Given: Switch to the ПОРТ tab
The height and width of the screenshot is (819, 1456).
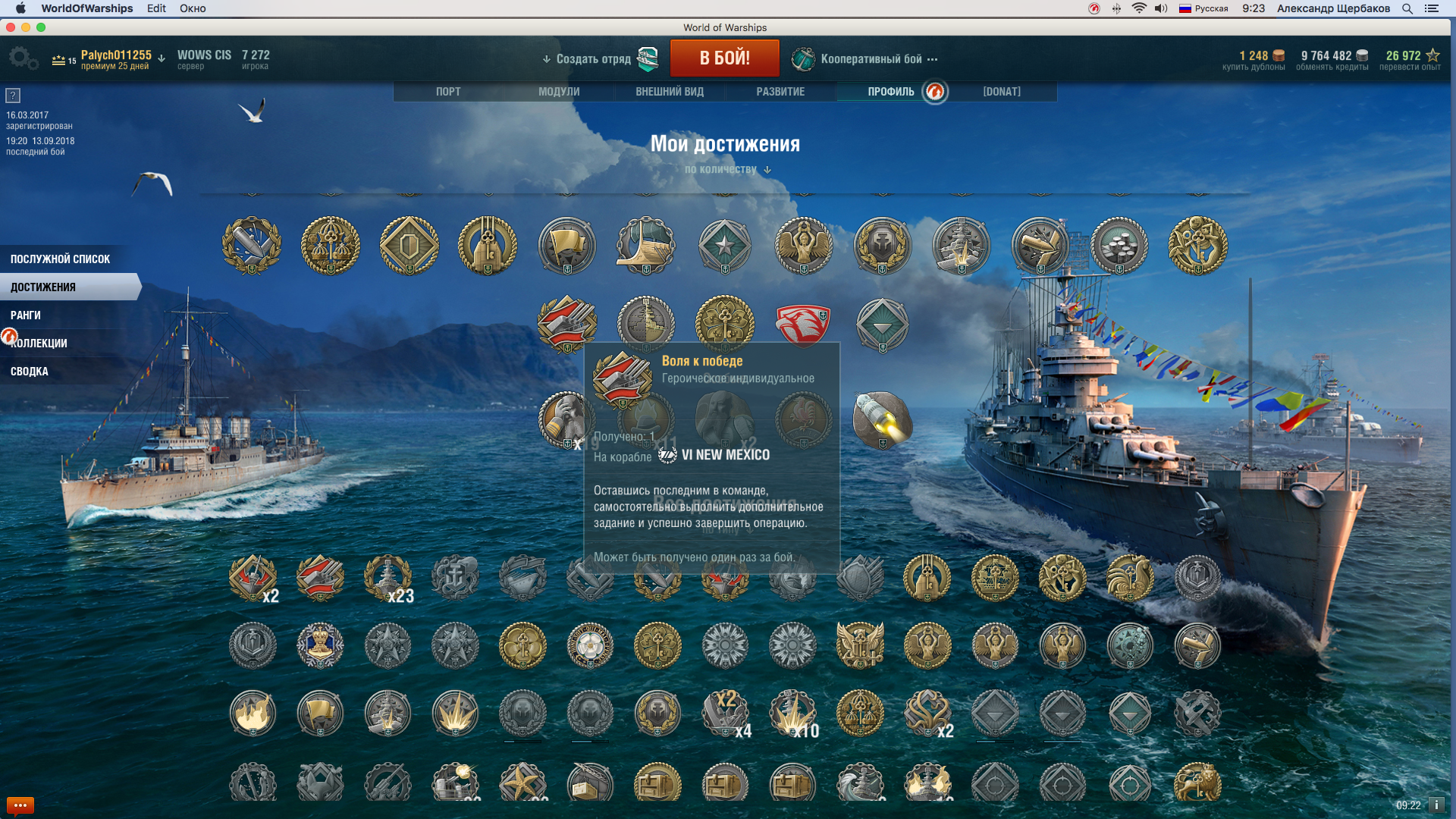Looking at the screenshot, I should (448, 92).
